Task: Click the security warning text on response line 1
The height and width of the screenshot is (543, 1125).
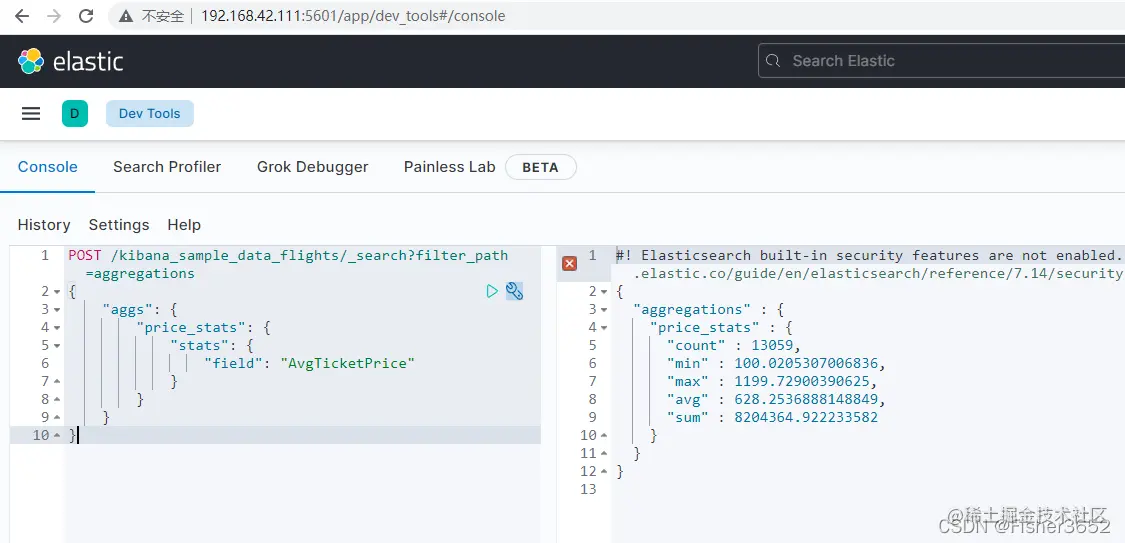Action: pyautogui.click(x=868, y=255)
